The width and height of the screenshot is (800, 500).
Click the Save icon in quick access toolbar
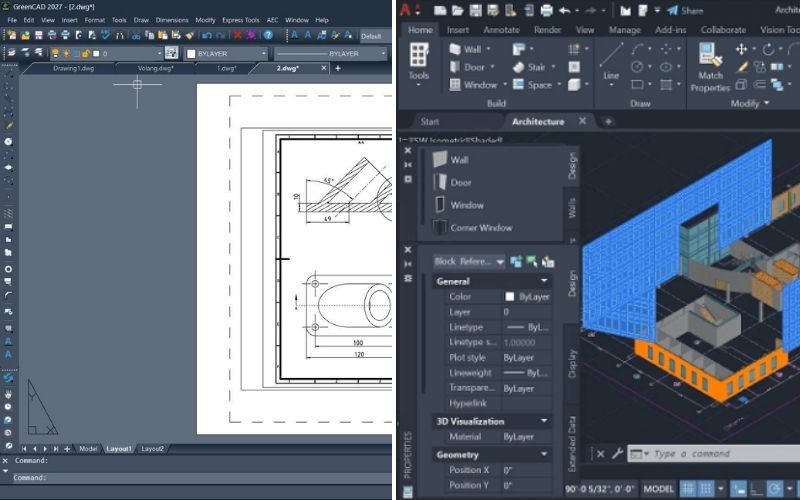[476, 10]
